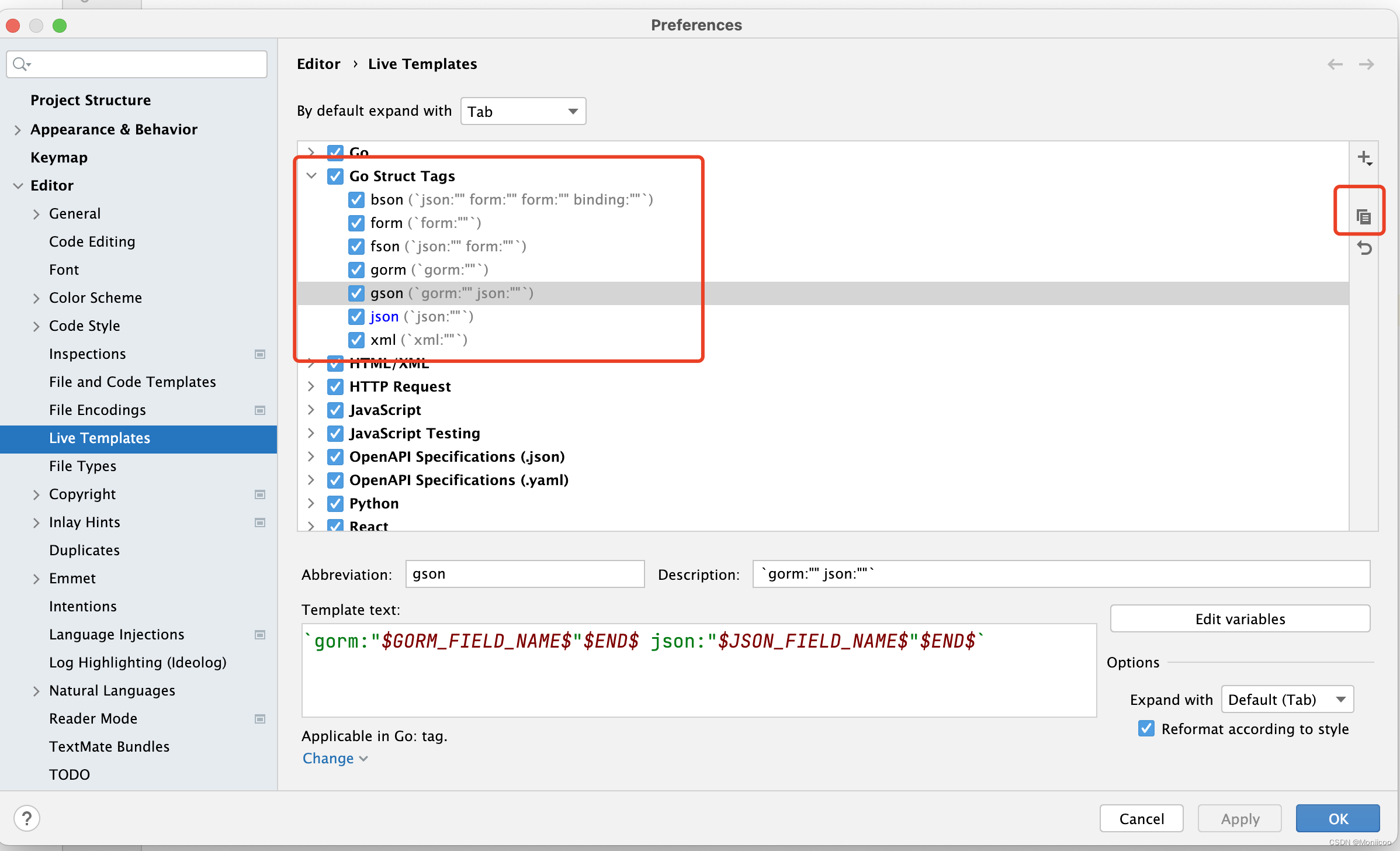
Task: Collapse the Go Struct Tags group
Action: [311, 176]
